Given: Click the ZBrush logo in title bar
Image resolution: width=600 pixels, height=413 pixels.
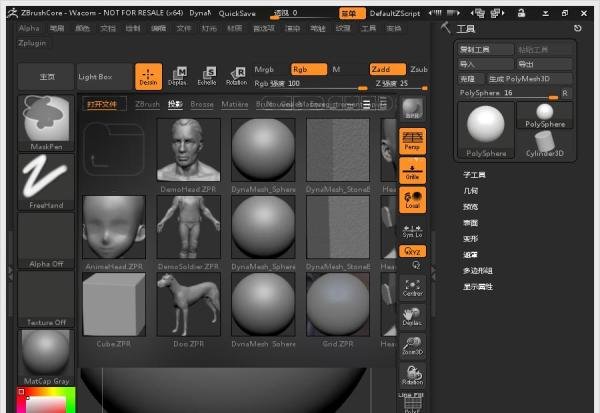Looking at the screenshot, I should (x=12, y=13).
